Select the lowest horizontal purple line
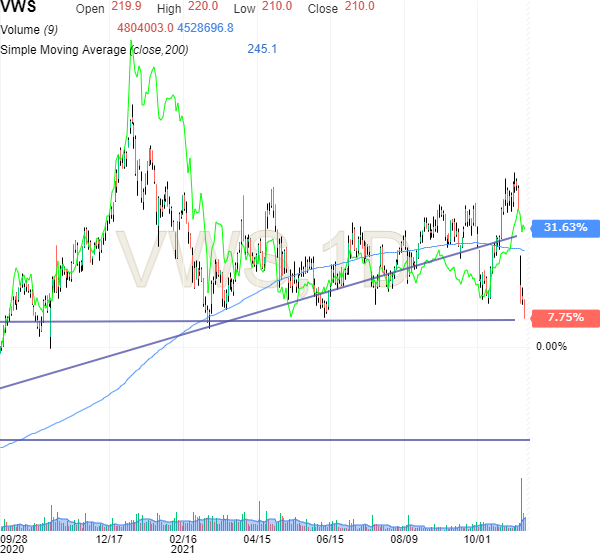 click(x=260, y=440)
